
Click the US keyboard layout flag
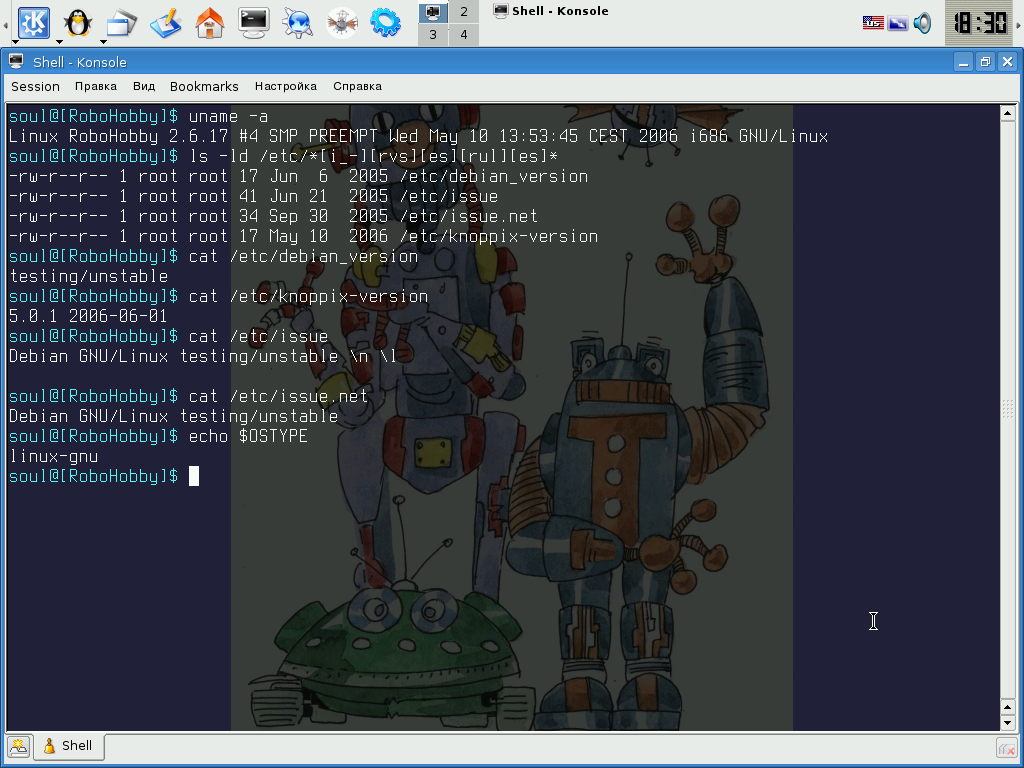coord(873,24)
